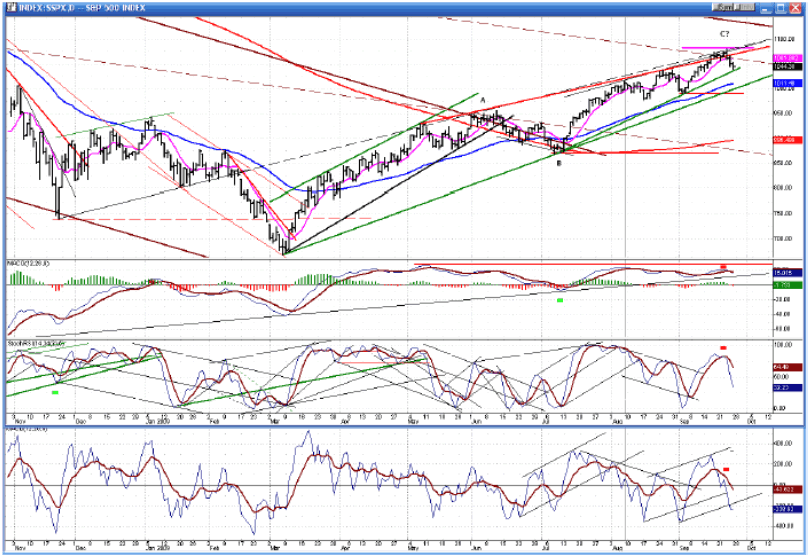The image size is (808, 555).
Task: Click the red StochRSI value tag 64.40
Action: tap(787, 367)
